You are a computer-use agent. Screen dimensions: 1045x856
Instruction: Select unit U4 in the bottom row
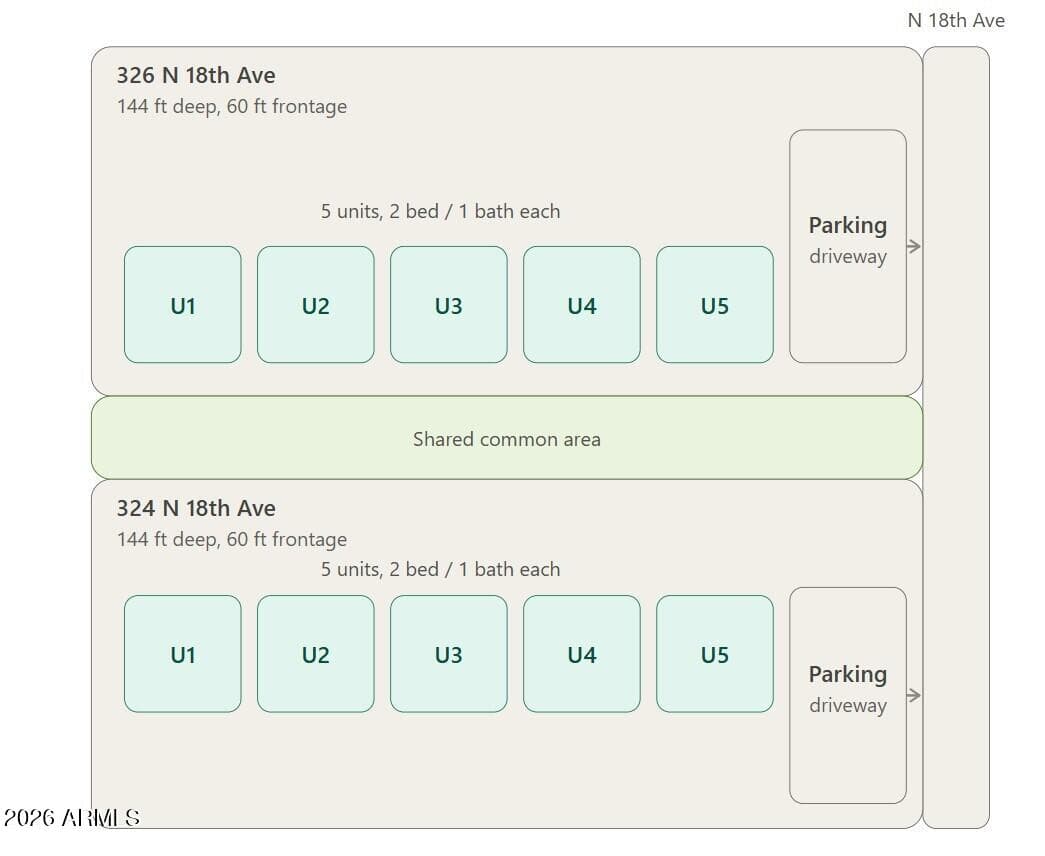pyautogui.click(x=582, y=654)
